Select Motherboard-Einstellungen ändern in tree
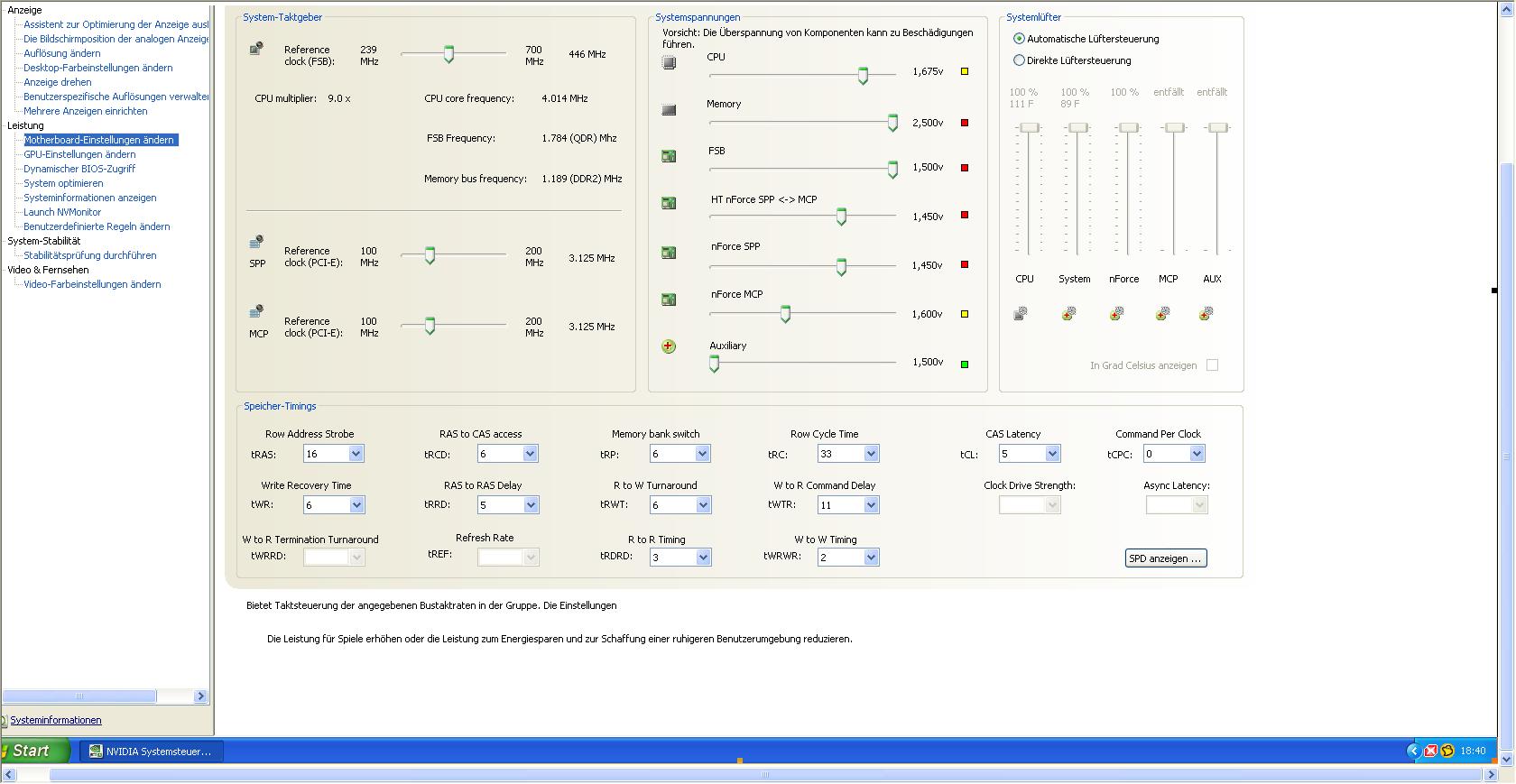This screenshot has height=784, width=1516. pyautogui.click(x=99, y=140)
